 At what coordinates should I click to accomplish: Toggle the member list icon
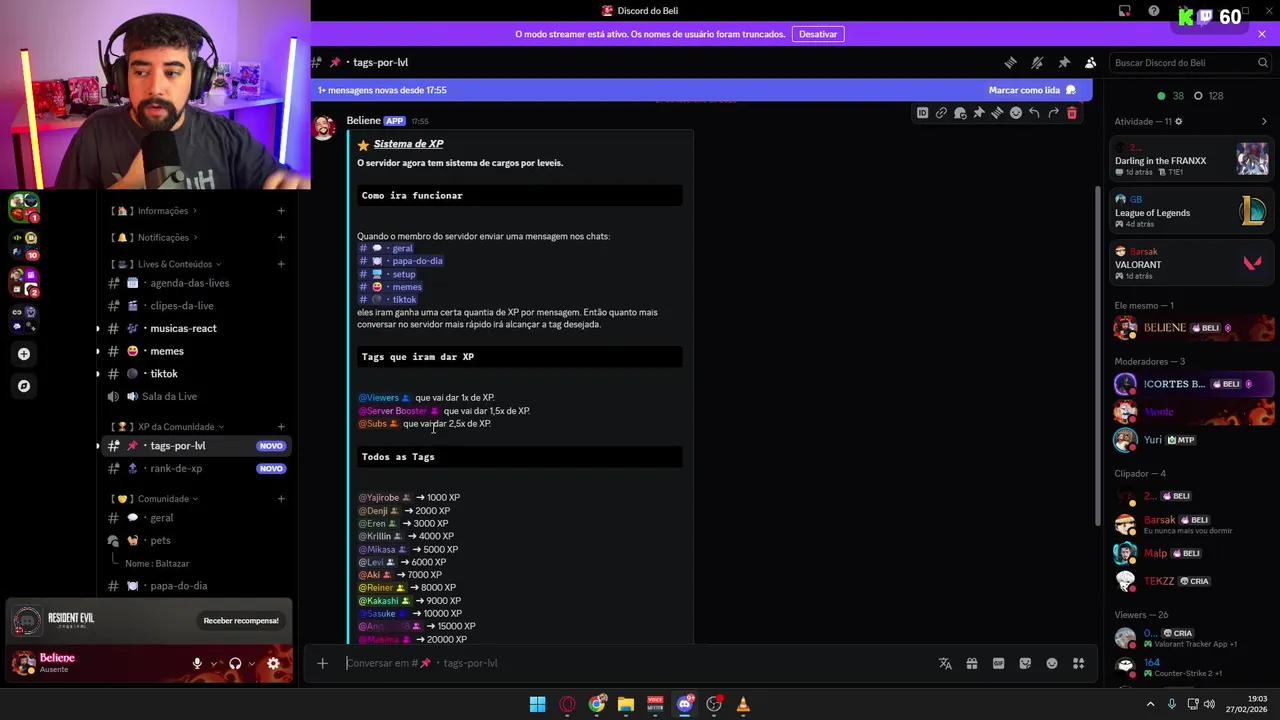tap(1091, 62)
